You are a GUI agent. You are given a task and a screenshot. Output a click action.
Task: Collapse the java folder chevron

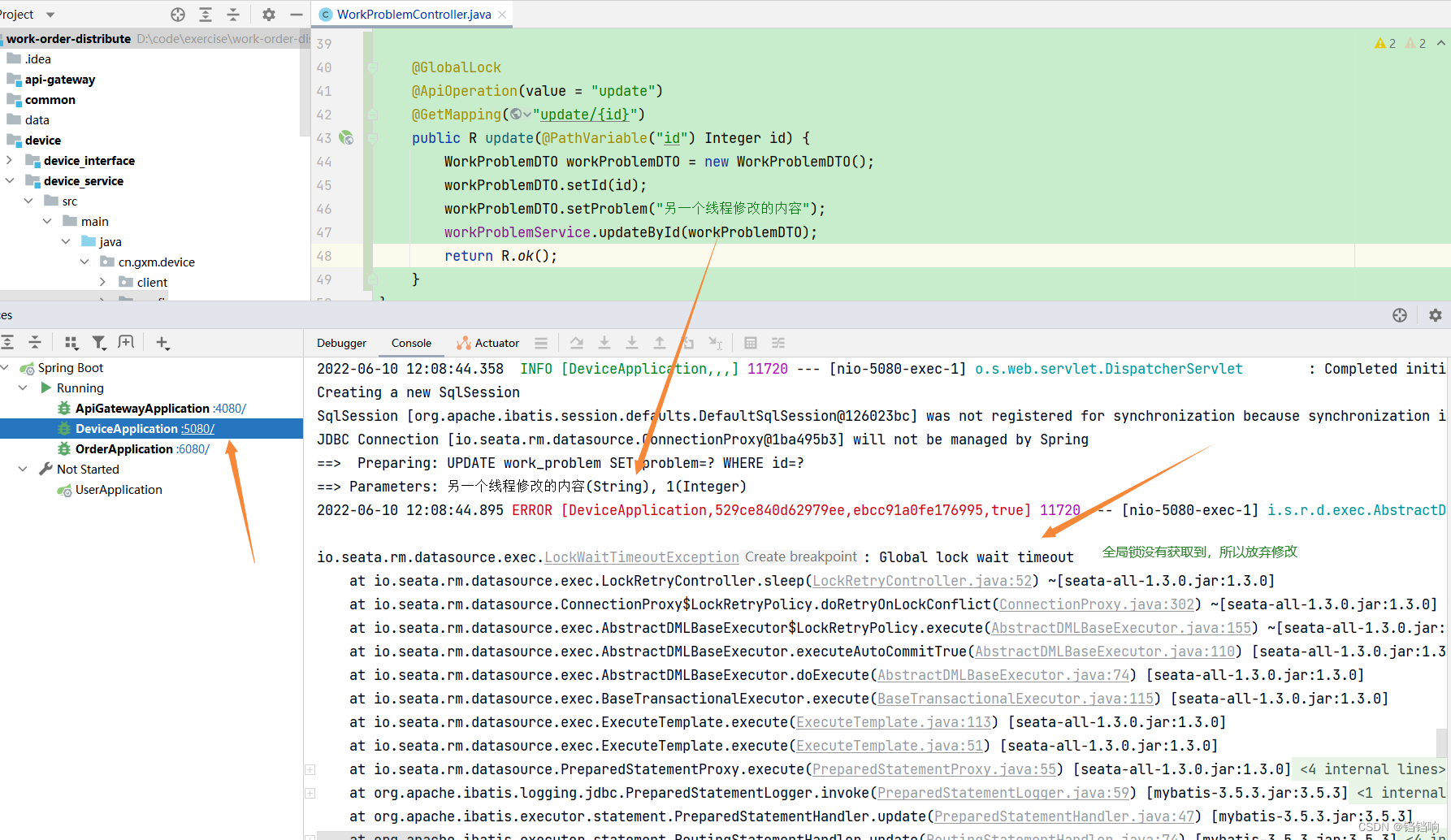point(66,241)
